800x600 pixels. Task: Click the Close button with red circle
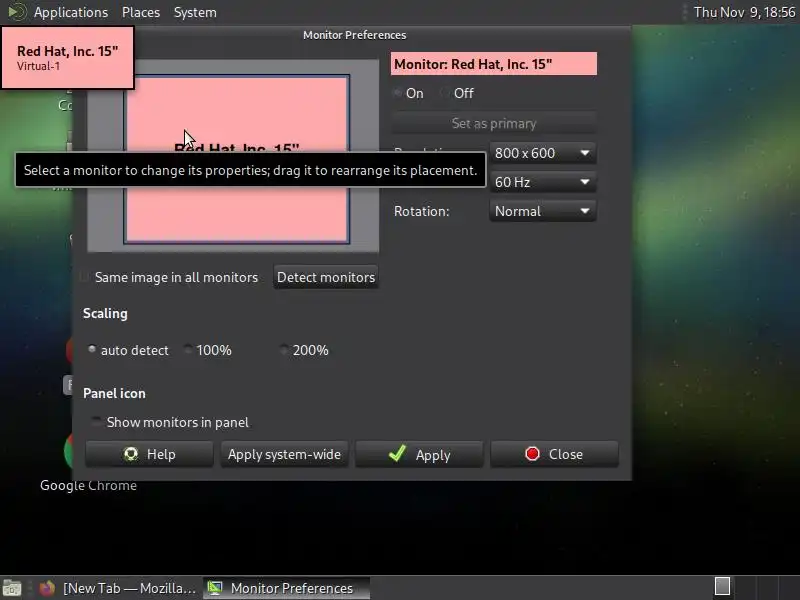pos(554,454)
